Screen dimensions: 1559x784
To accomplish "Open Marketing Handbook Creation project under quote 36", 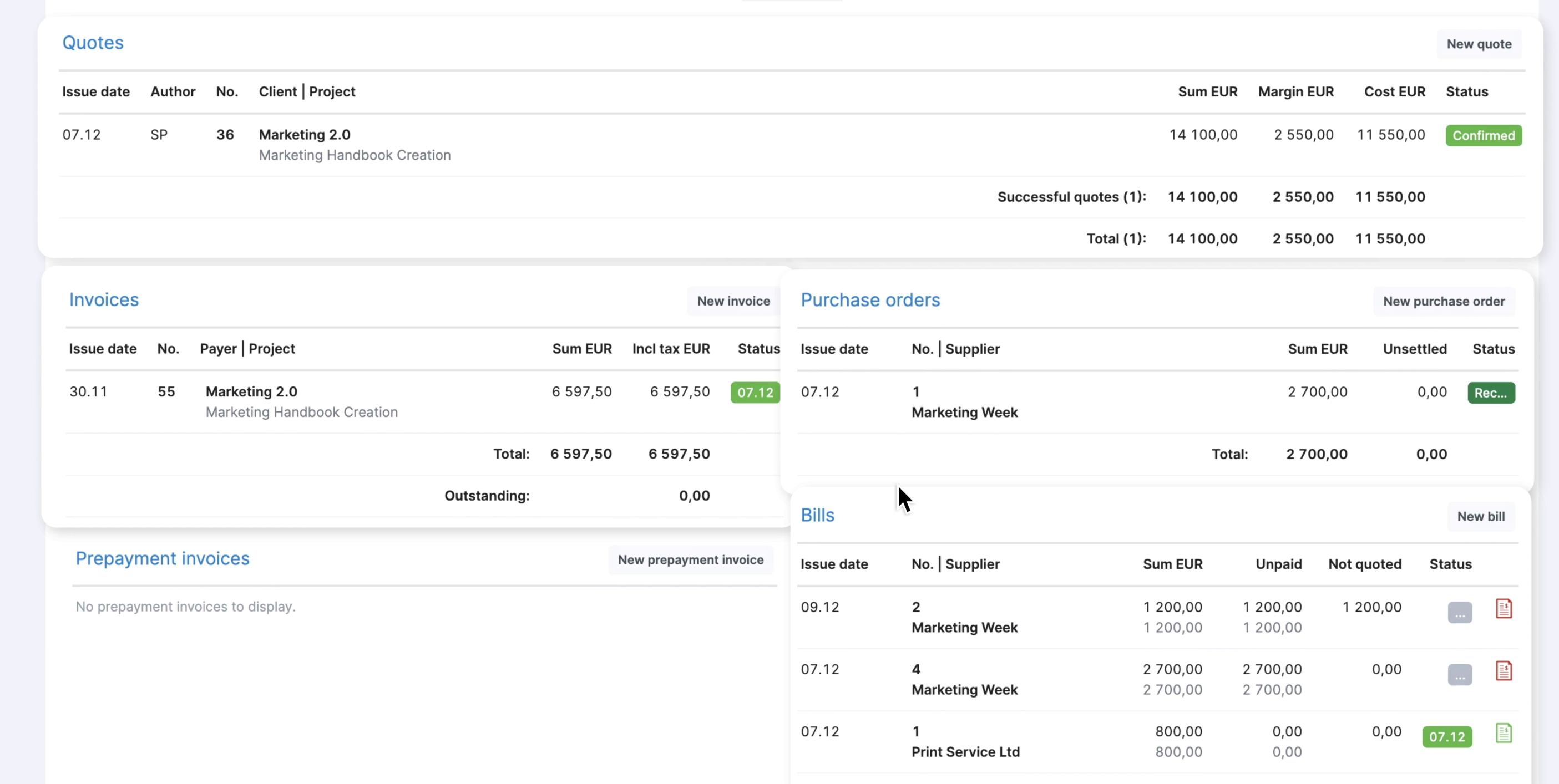I will tap(355, 155).
